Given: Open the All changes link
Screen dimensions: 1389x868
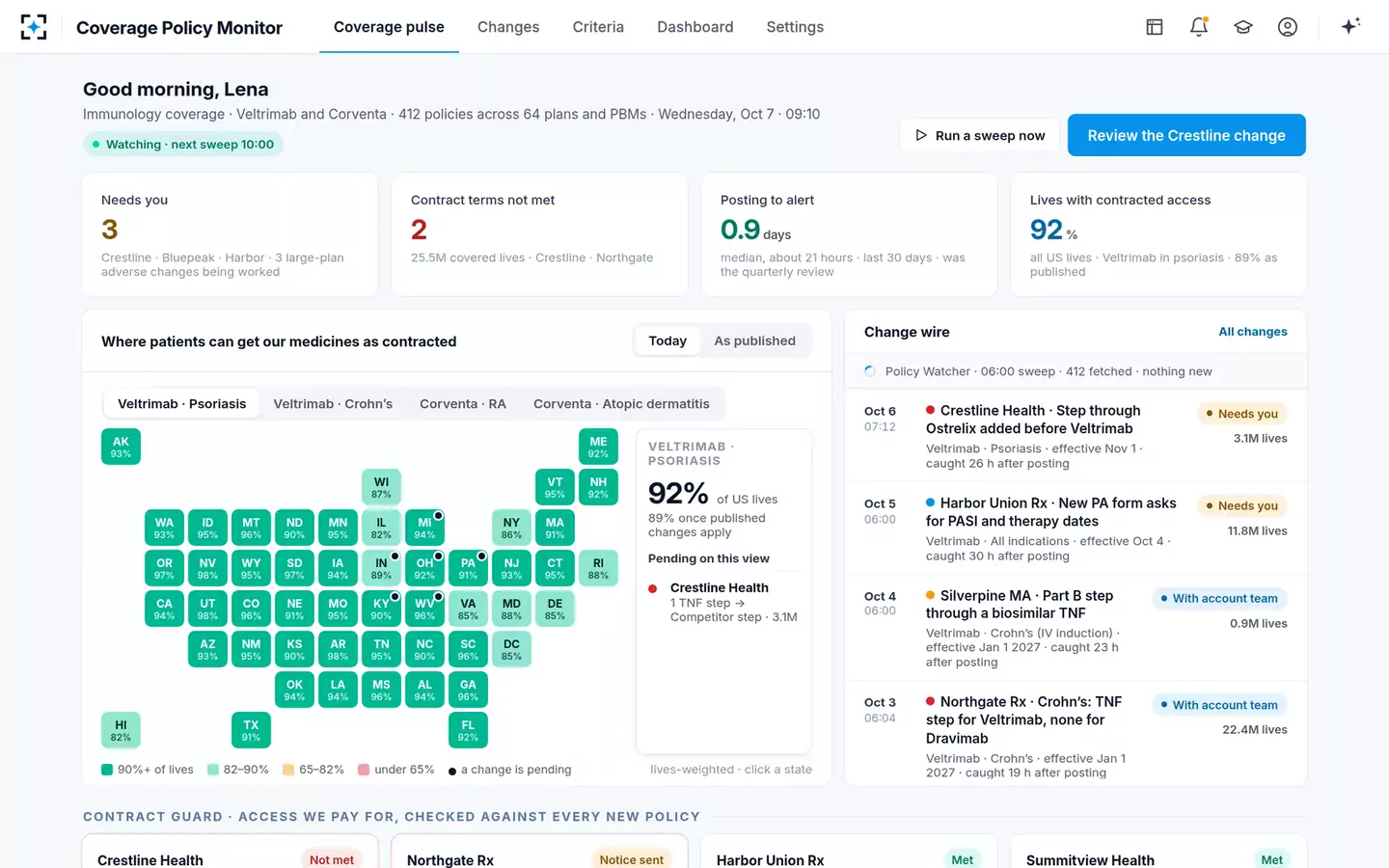Looking at the screenshot, I should coord(1253,332).
